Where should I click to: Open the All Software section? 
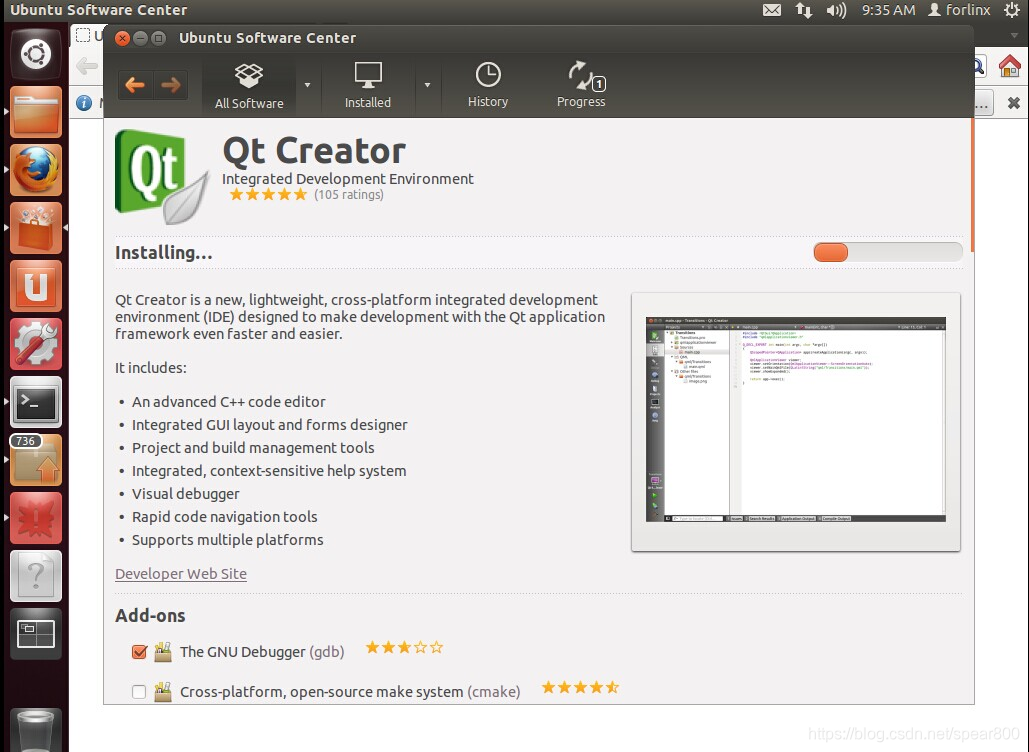[x=249, y=86]
